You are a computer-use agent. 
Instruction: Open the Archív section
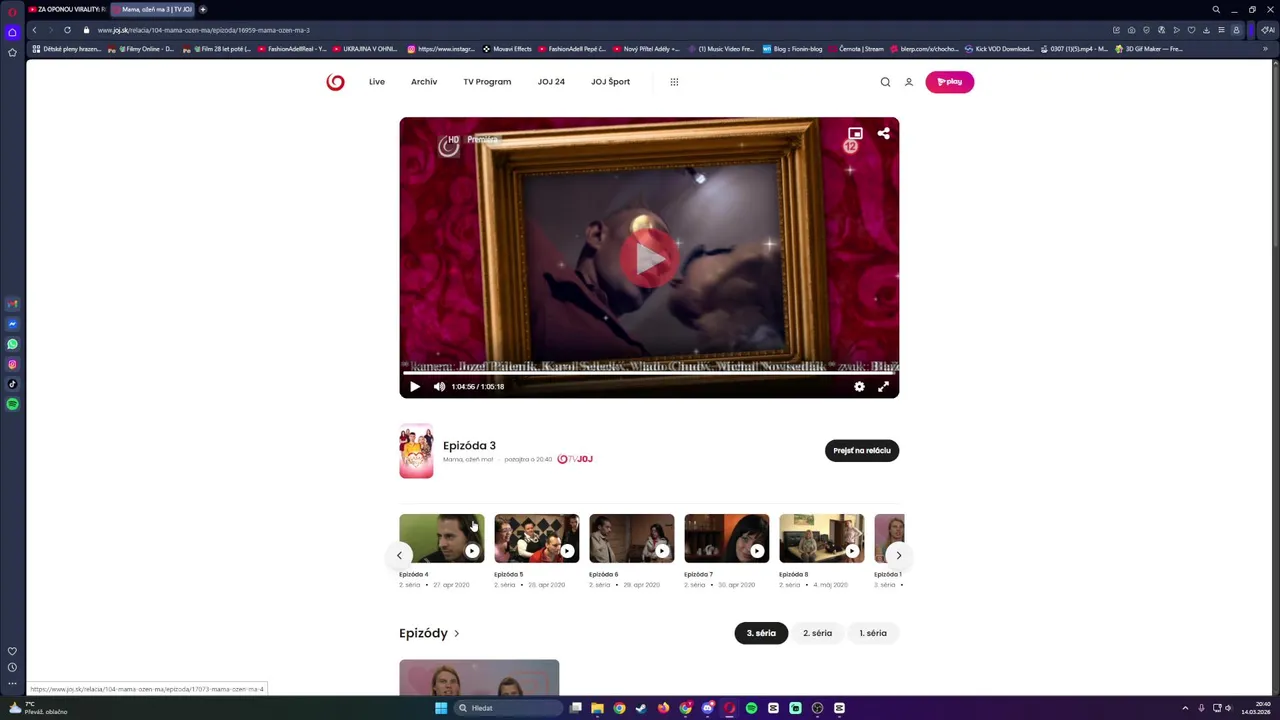(424, 82)
